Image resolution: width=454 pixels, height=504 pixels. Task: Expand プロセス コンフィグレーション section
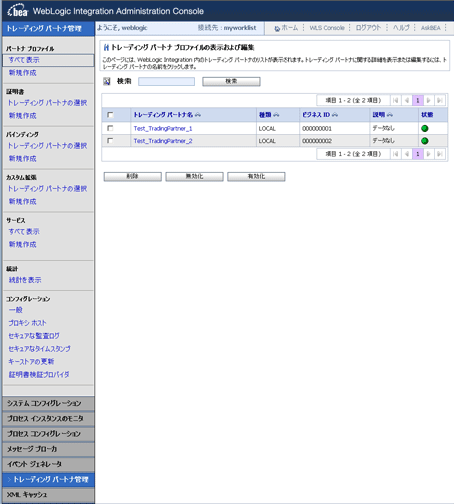48,434
